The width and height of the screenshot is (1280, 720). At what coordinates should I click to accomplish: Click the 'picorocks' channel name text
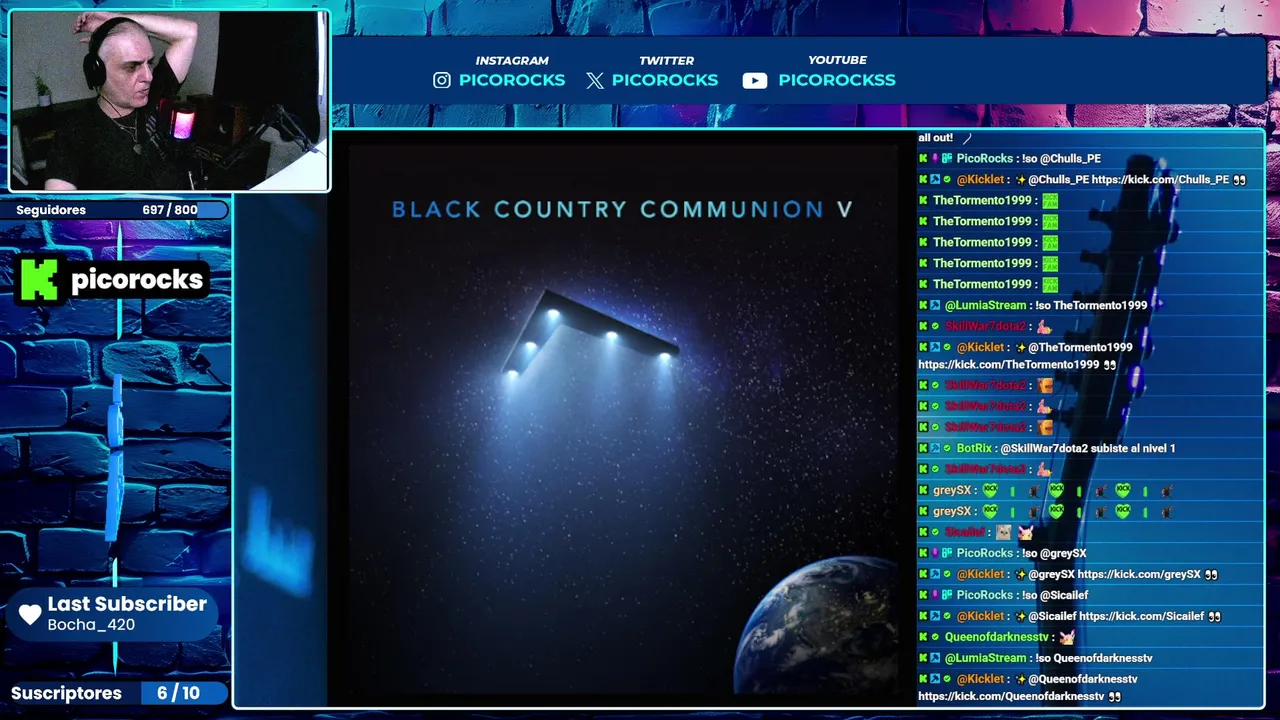(x=137, y=280)
